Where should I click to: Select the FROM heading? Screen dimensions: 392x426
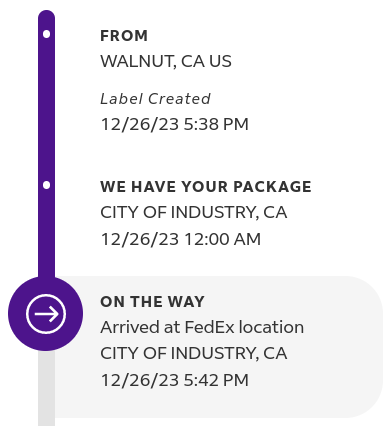pos(124,36)
